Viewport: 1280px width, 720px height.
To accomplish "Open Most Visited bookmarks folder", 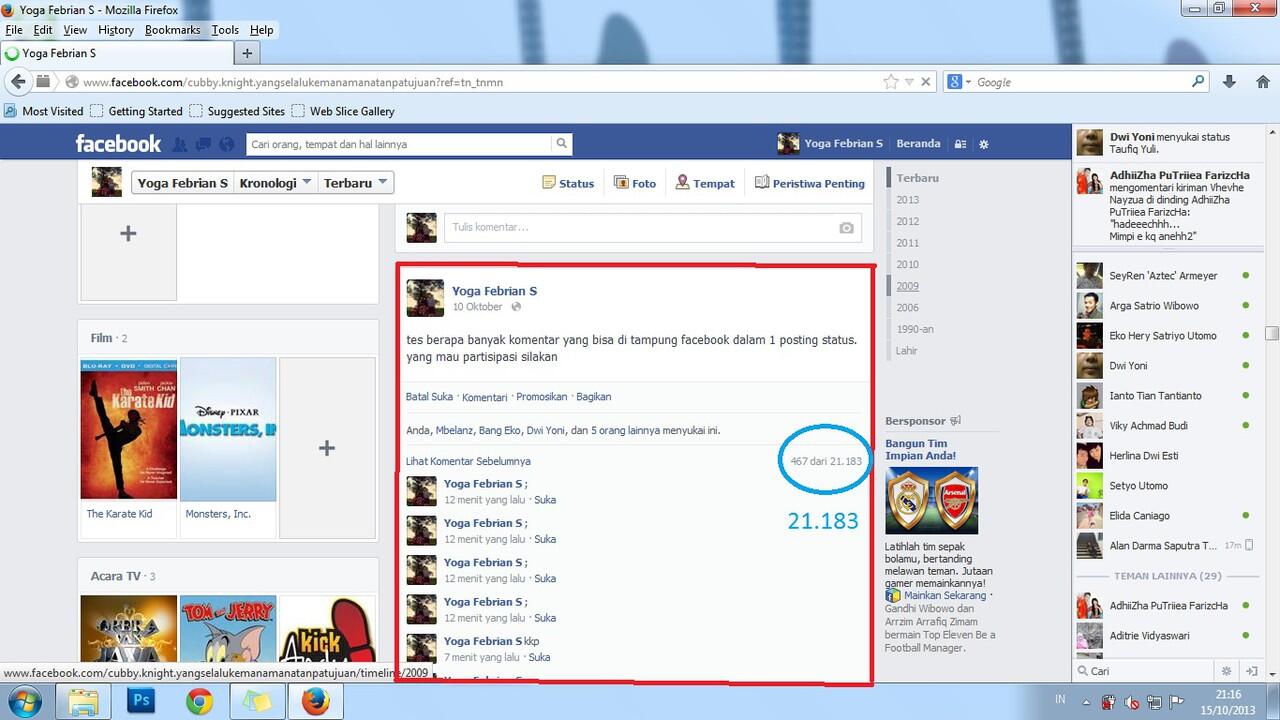I will point(44,111).
